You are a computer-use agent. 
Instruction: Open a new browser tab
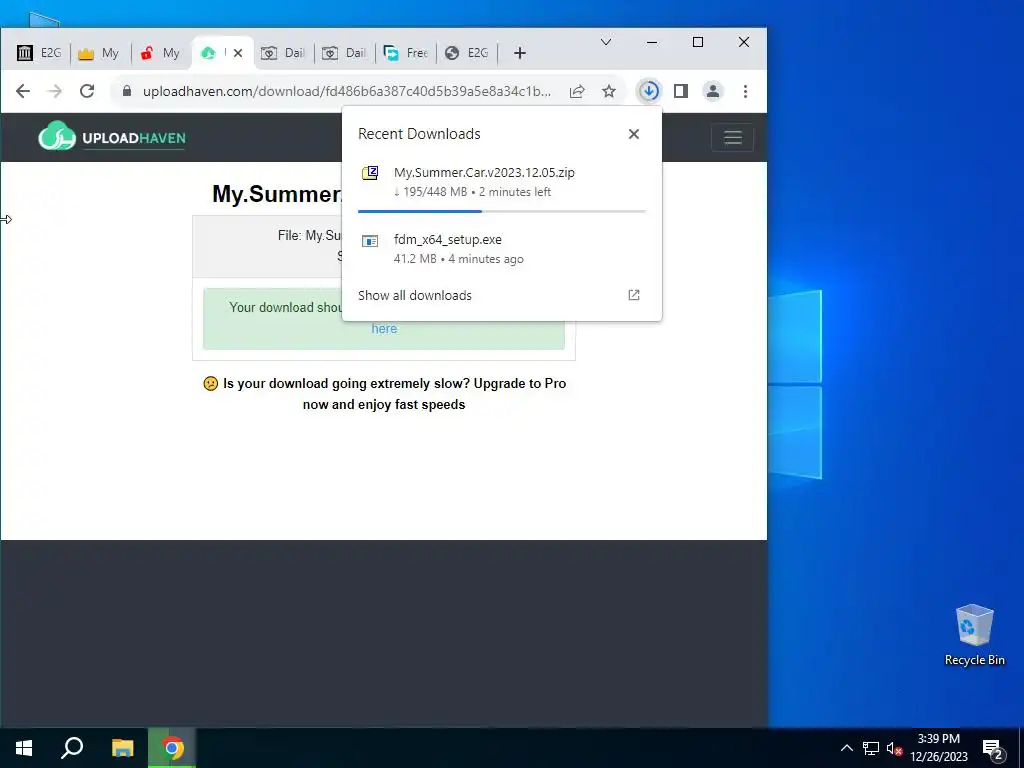coord(520,53)
